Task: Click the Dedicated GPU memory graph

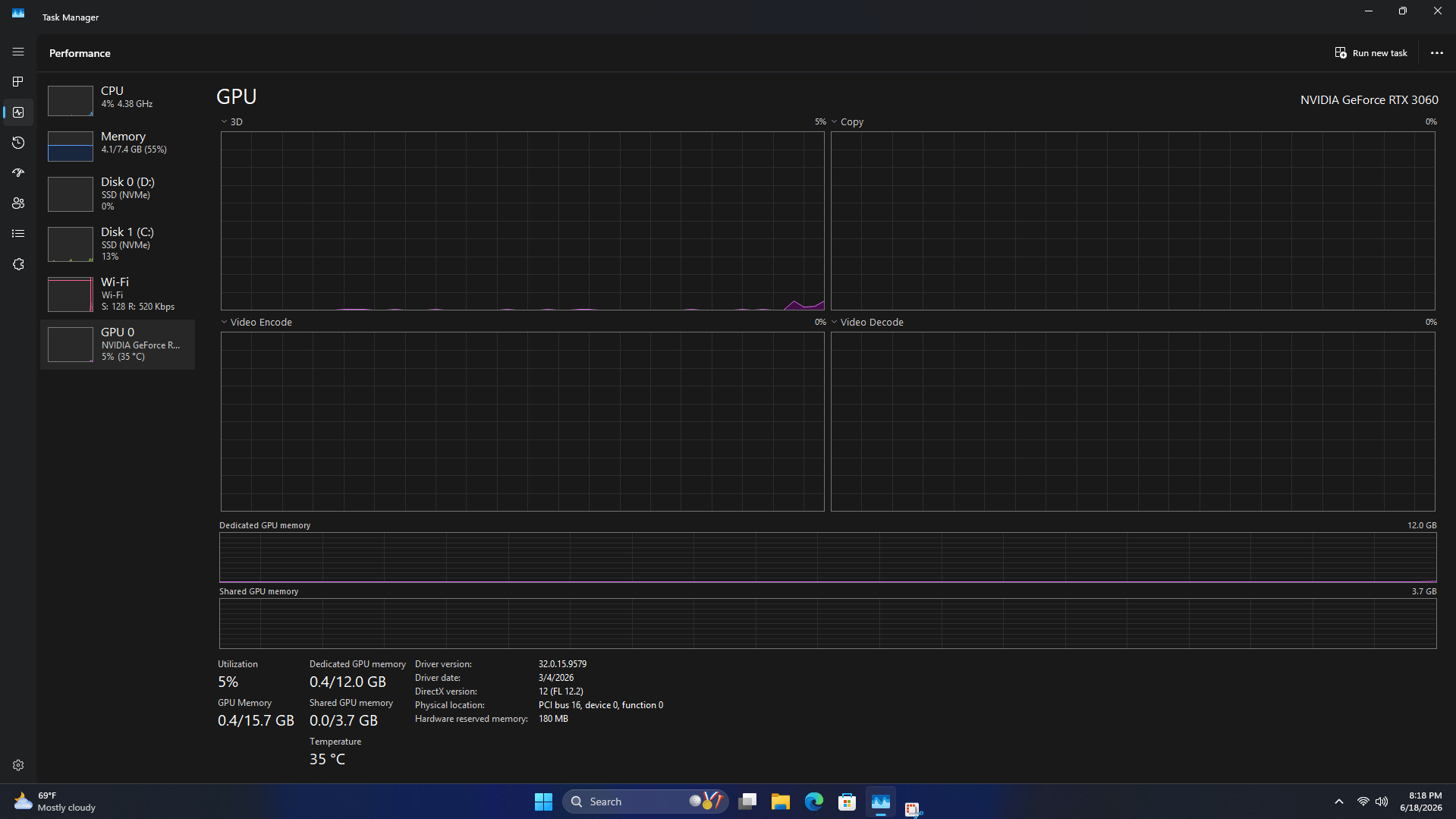Action: [x=828, y=557]
